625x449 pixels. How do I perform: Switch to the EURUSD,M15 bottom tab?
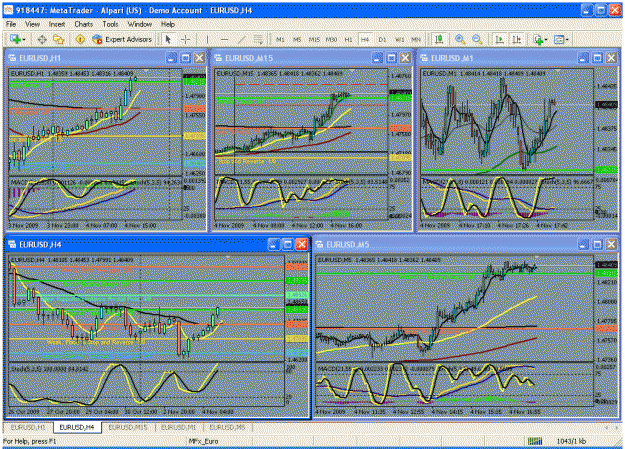tap(128, 427)
